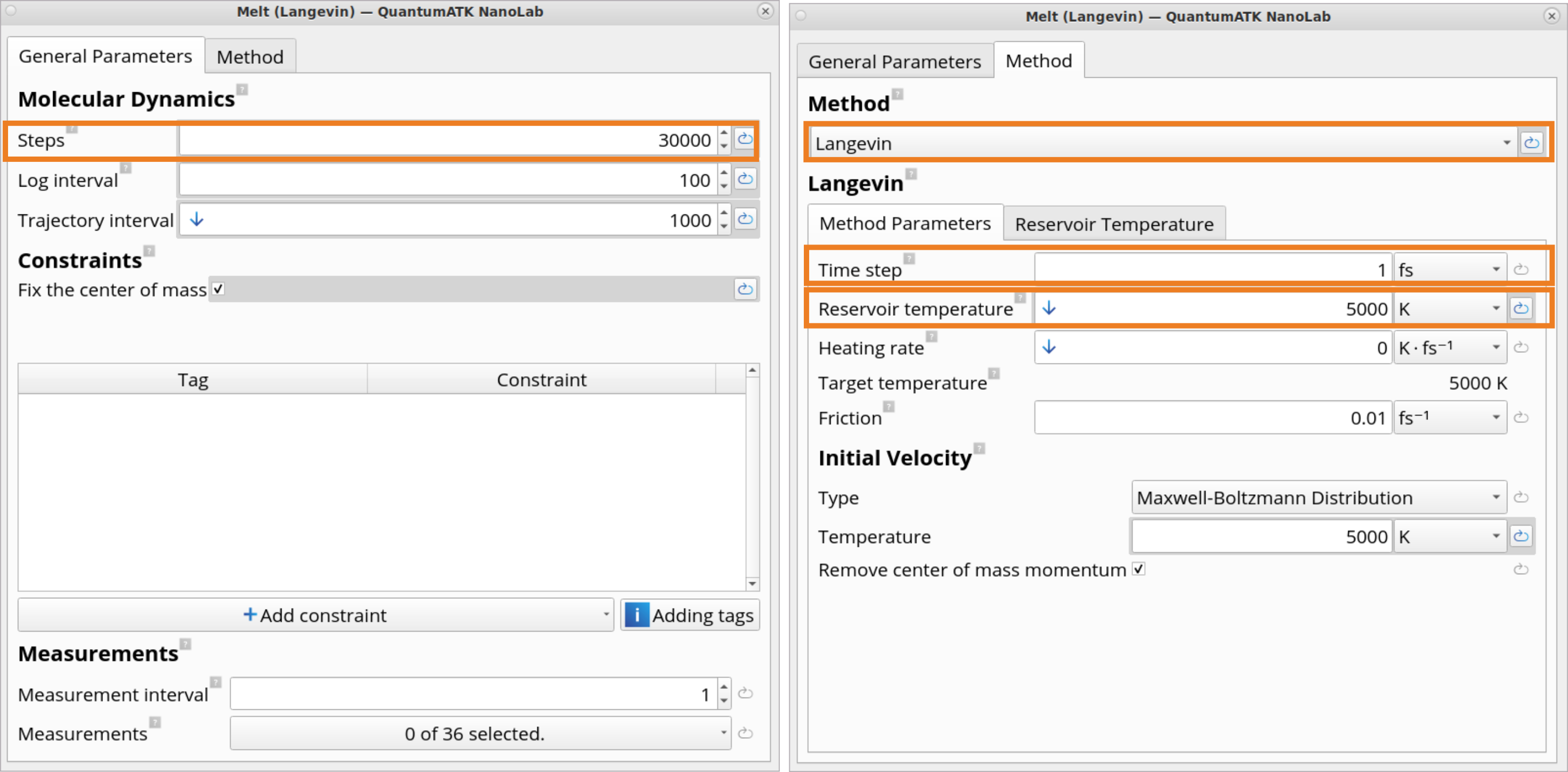The width and height of the screenshot is (1568, 772).
Task: Reset the Reservoir temperature value icon
Action: (1521, 308)
